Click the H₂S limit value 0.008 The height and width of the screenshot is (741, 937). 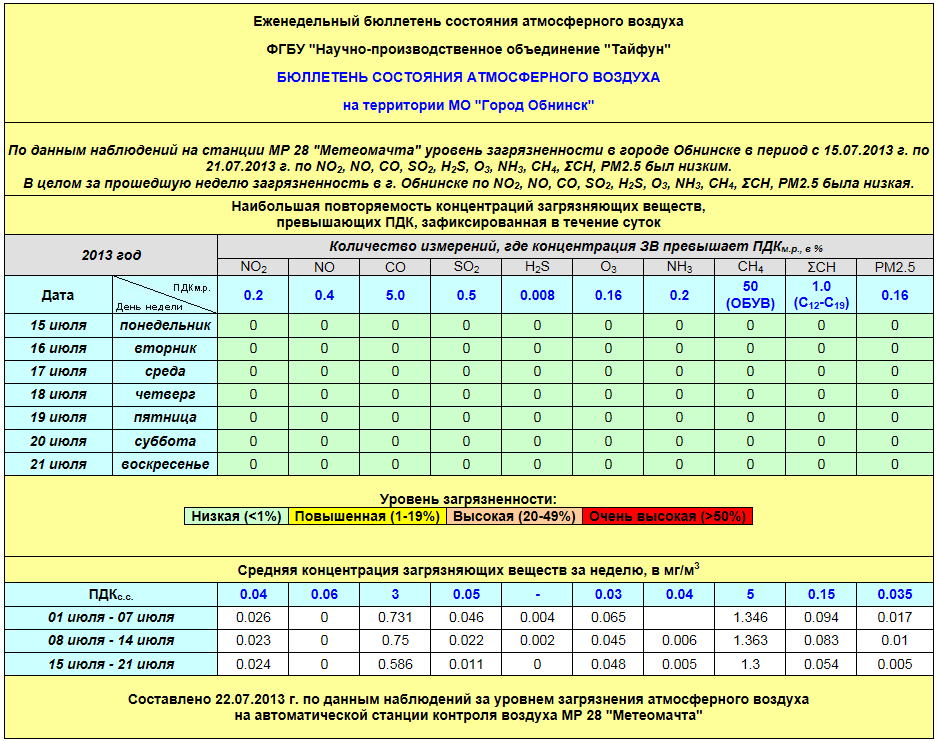point(537,295)
